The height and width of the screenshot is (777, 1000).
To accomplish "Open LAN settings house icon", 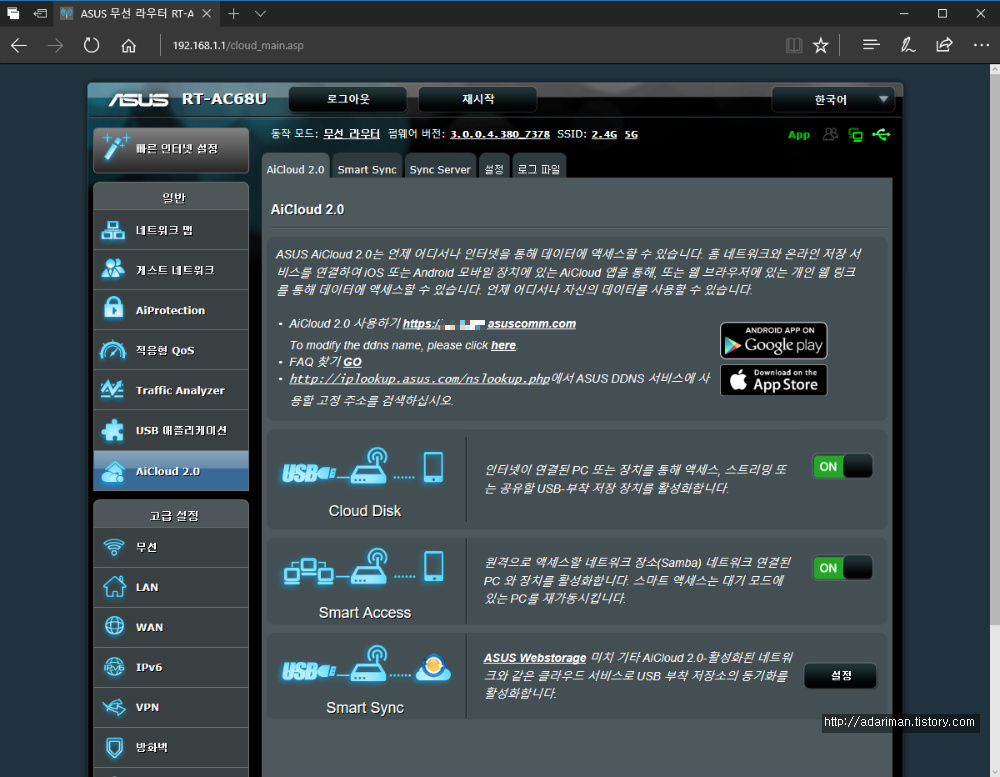I will coord(114,587).
